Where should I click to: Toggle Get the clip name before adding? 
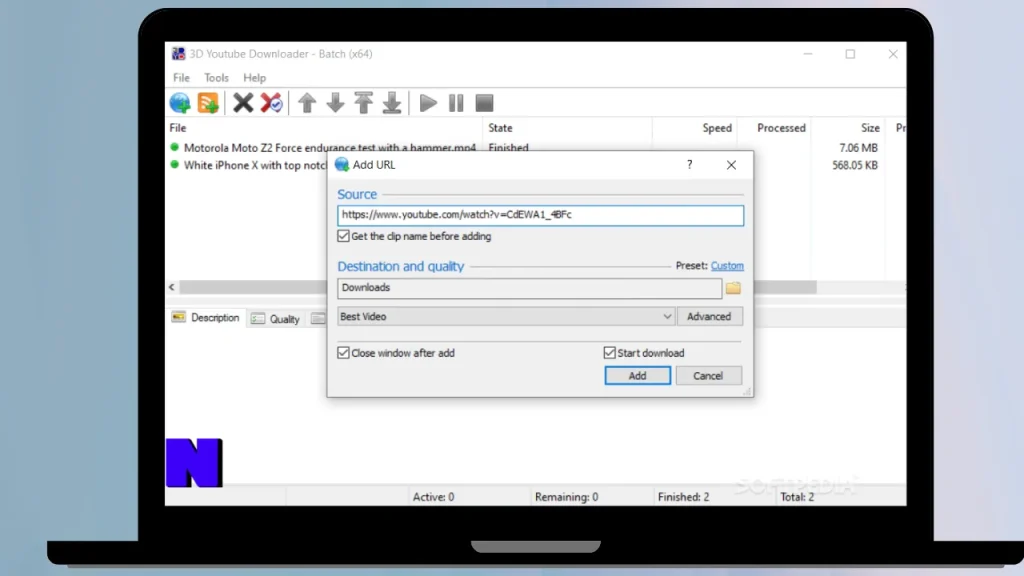point(344,236)
